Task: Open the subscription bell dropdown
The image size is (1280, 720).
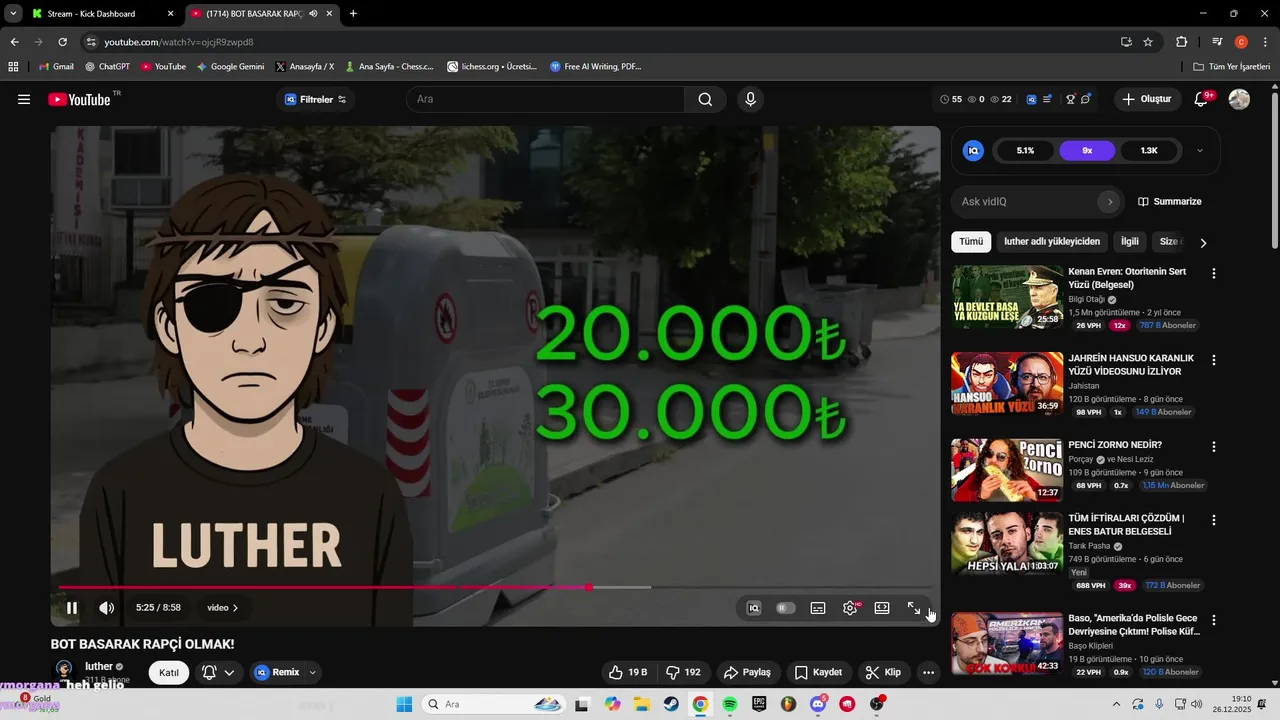Action: pyautogui.click(x=219, y=673)
